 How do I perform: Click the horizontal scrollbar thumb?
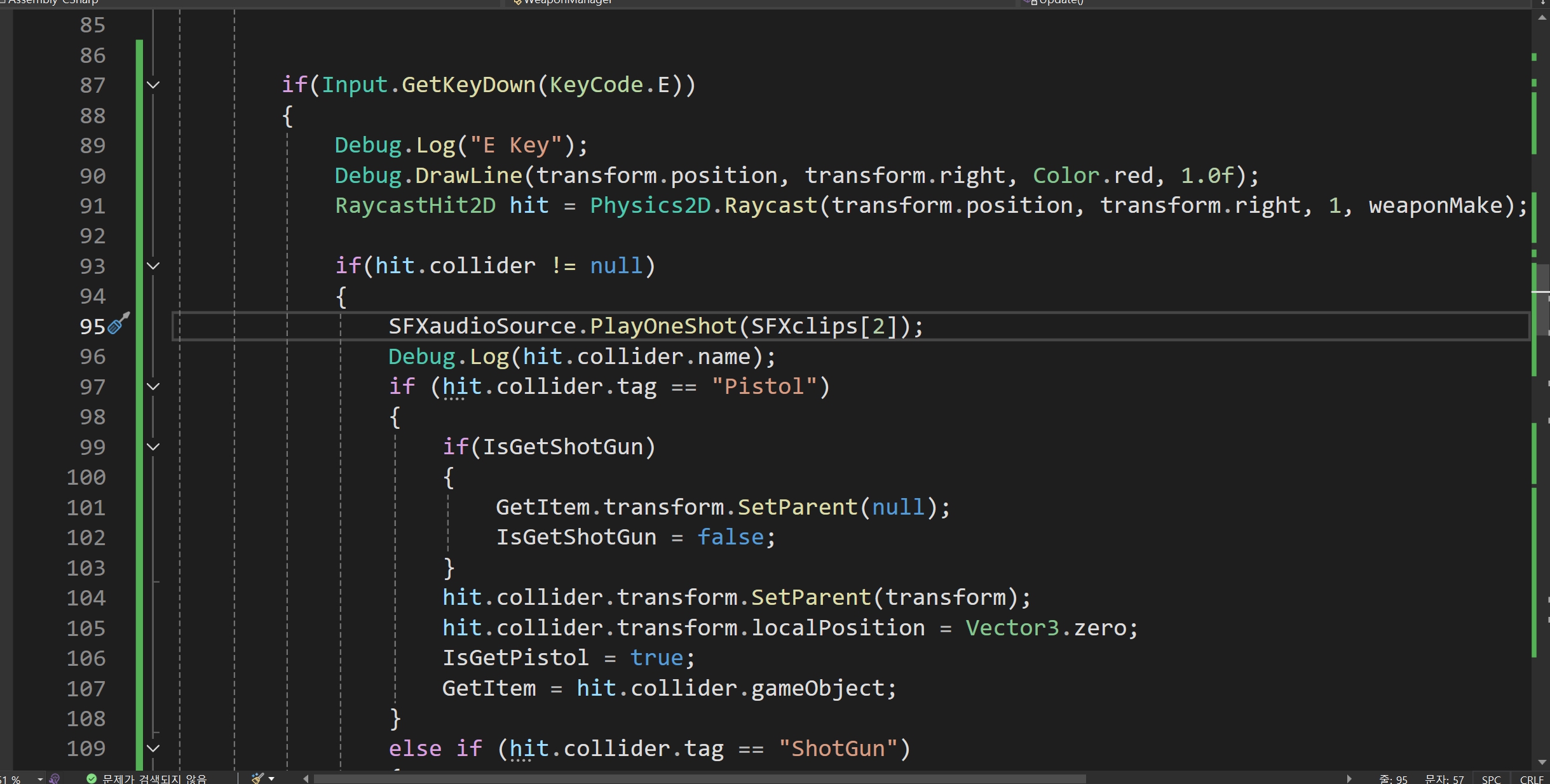[699, 778]
